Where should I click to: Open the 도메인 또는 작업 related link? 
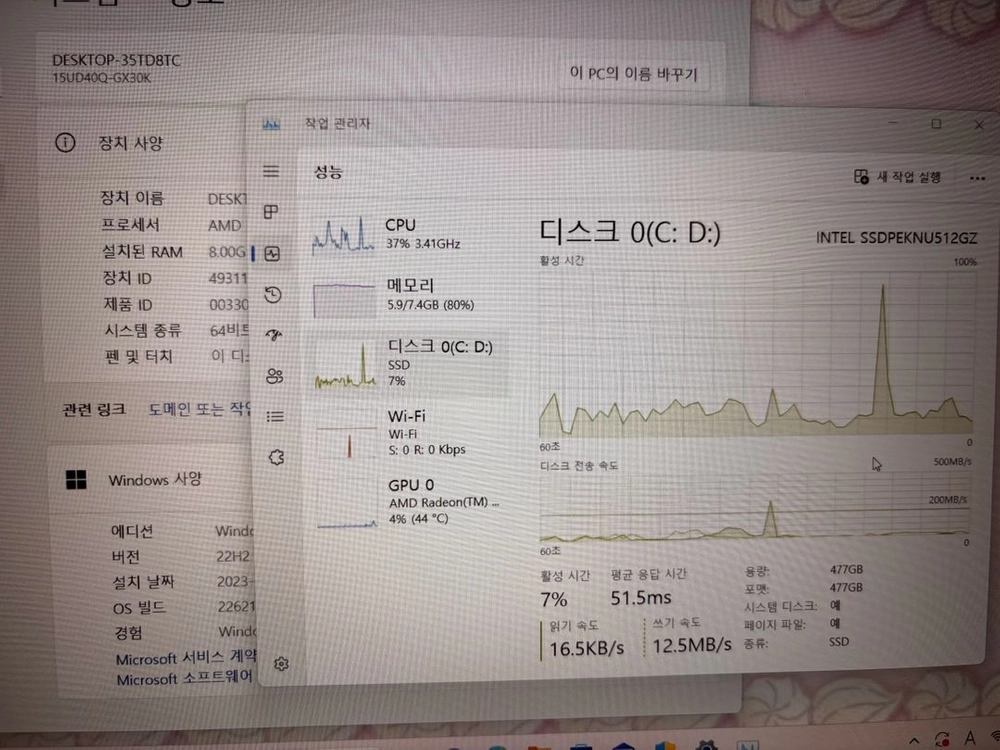coord(201,409)
